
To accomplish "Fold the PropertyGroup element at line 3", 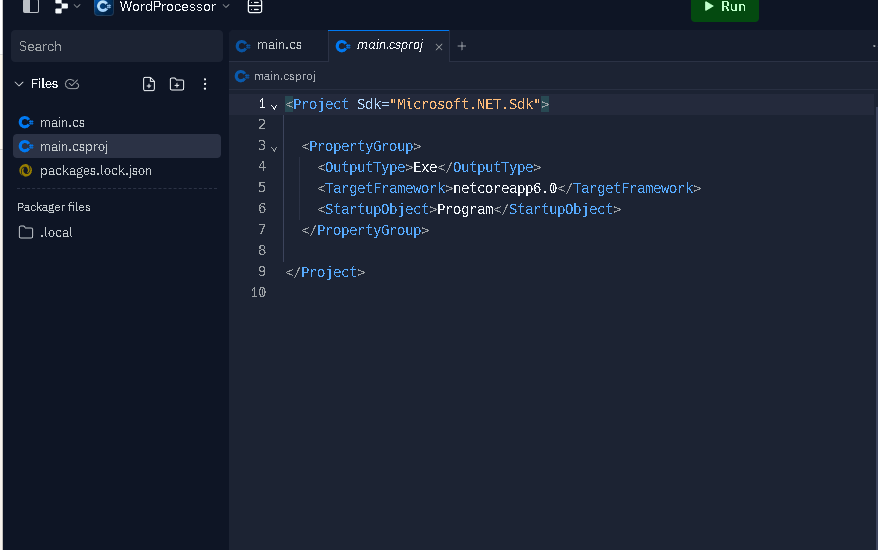I will [x=274, y=148].
